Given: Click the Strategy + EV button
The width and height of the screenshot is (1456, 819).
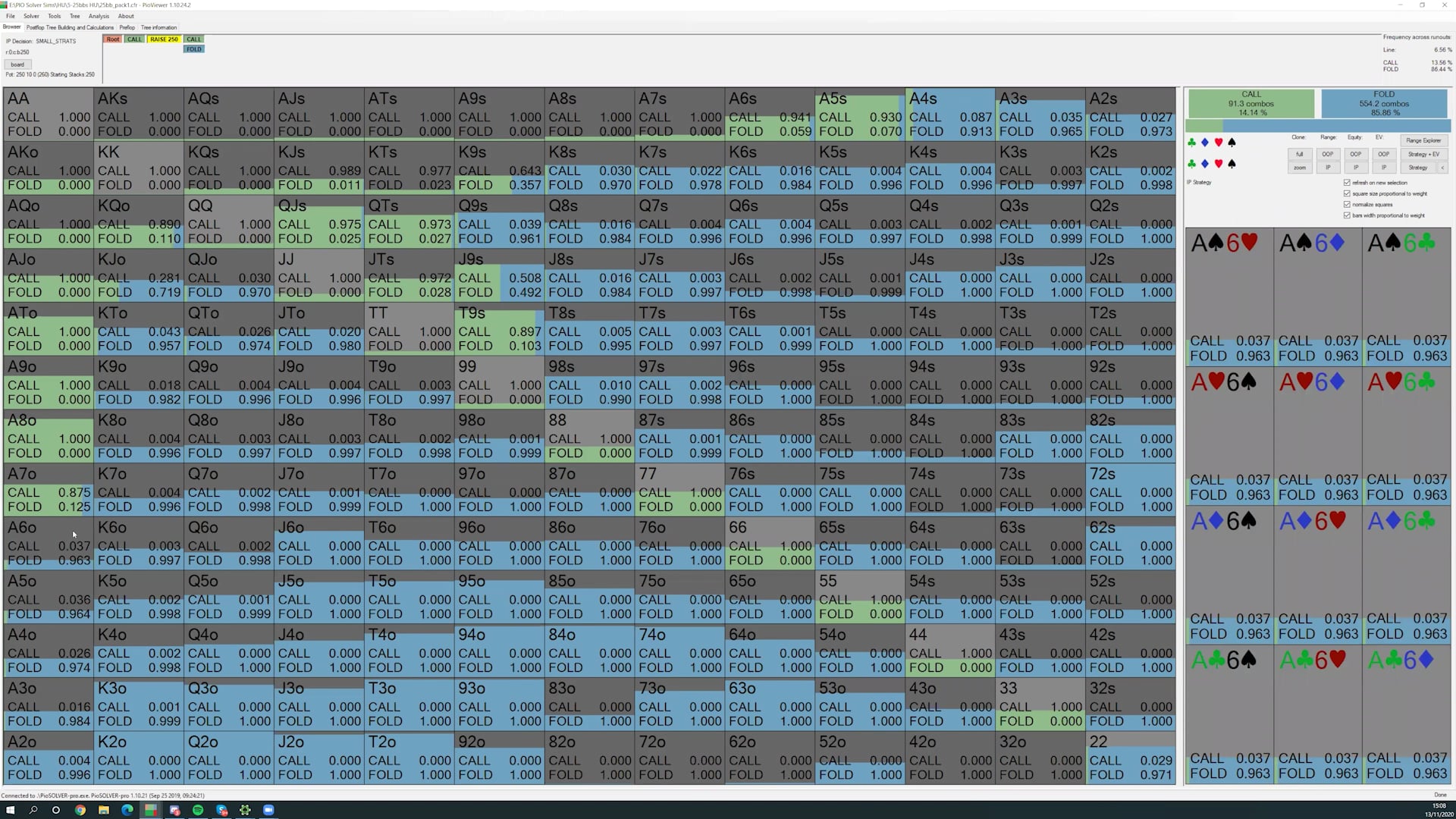Looking at the screenshot, I should point(1423,154).
